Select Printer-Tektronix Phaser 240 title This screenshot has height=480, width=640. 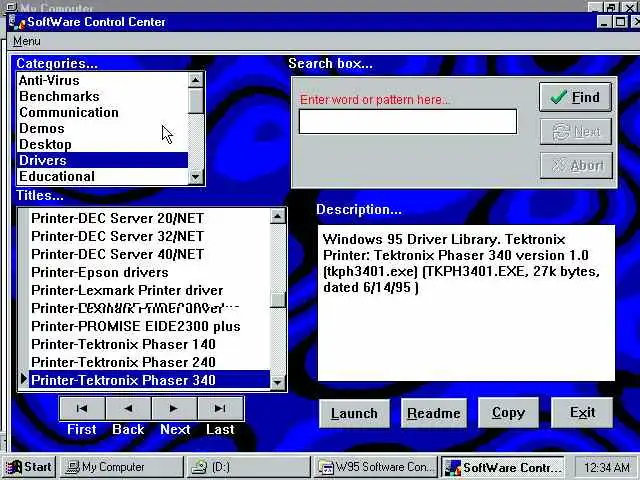click(149, 362)
